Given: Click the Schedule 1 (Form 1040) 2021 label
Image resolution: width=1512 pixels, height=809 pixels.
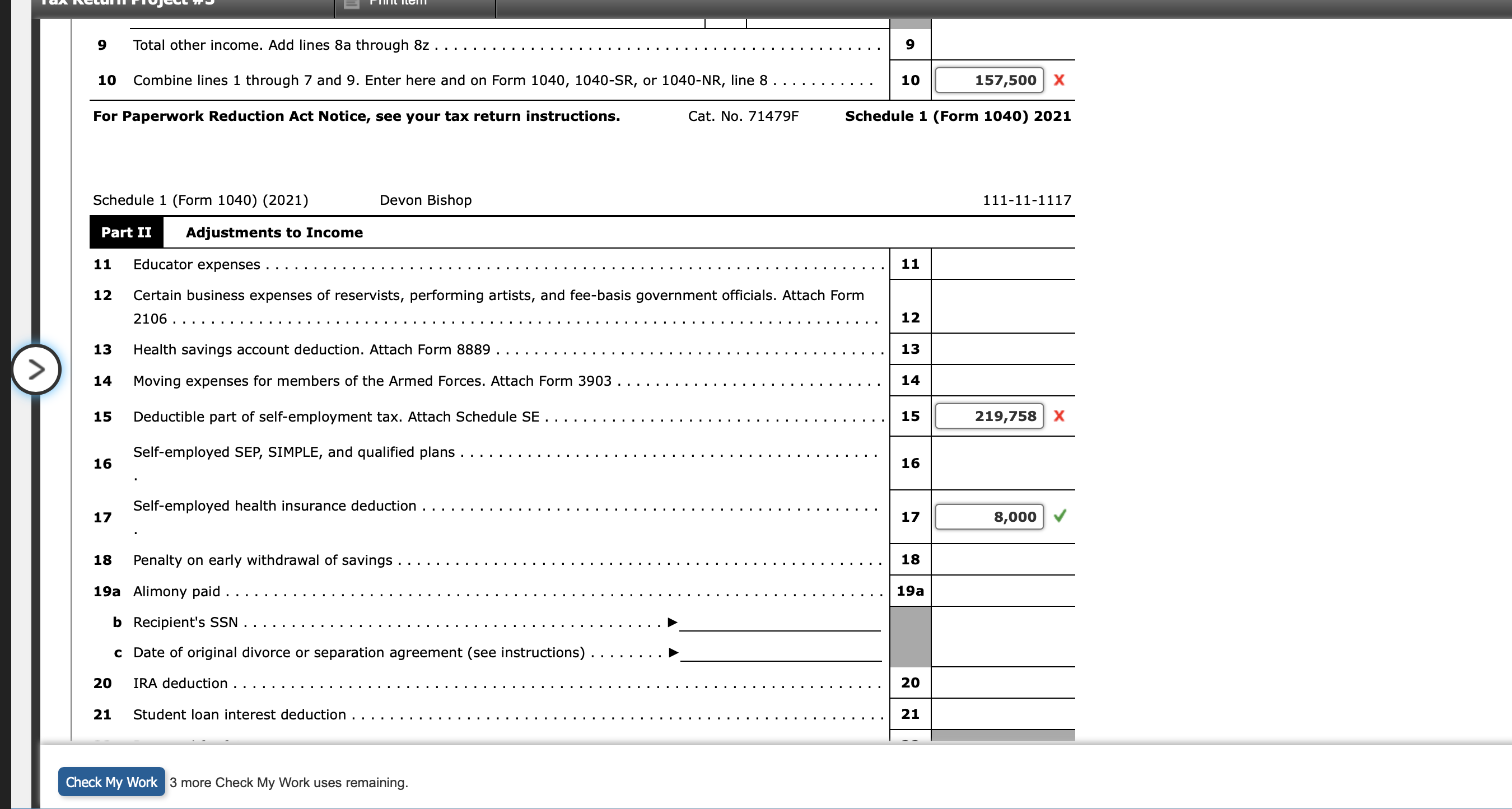Looking at the screenshot, I should [x=958, y=115].
